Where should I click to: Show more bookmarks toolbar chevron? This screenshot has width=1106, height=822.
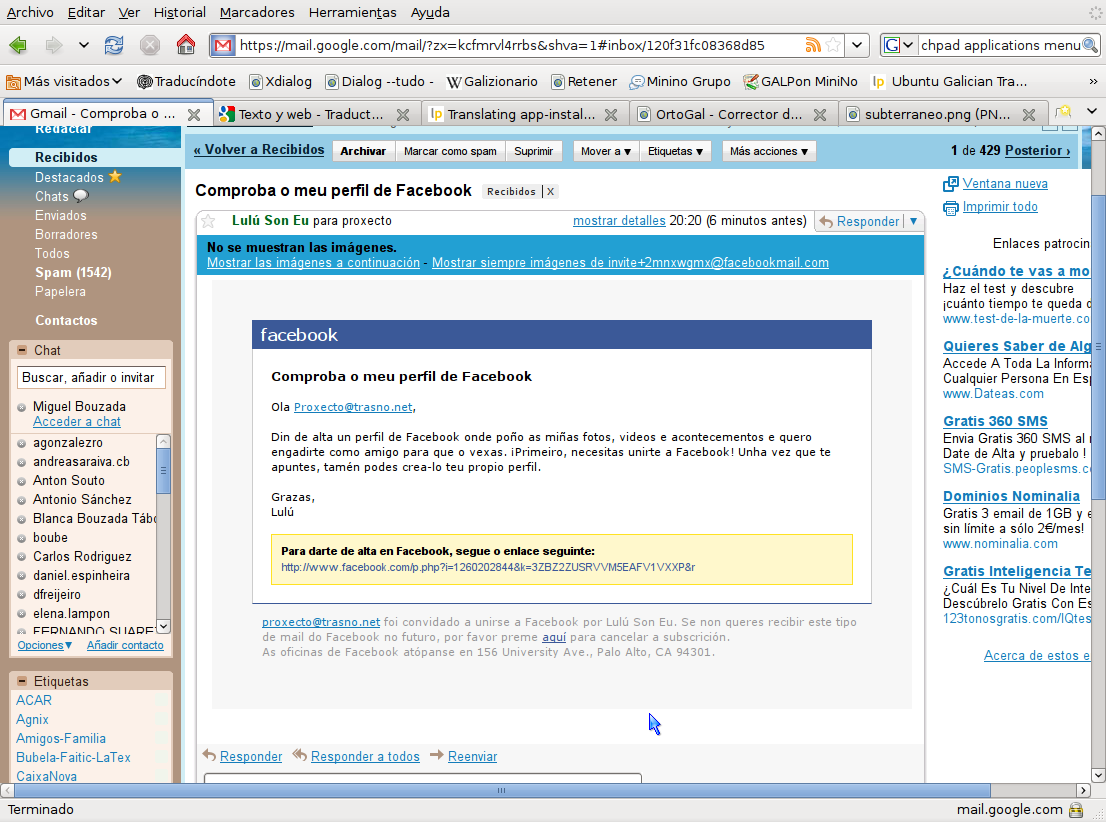pyautogui.click(x=1093, y=82)
